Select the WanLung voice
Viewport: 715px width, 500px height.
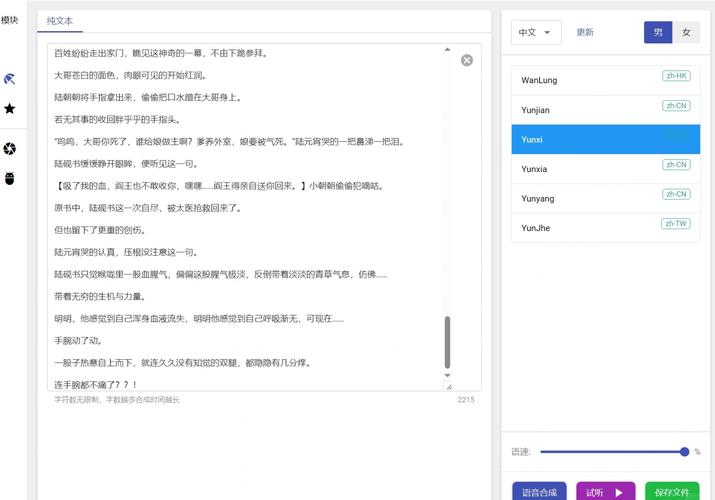606,80
